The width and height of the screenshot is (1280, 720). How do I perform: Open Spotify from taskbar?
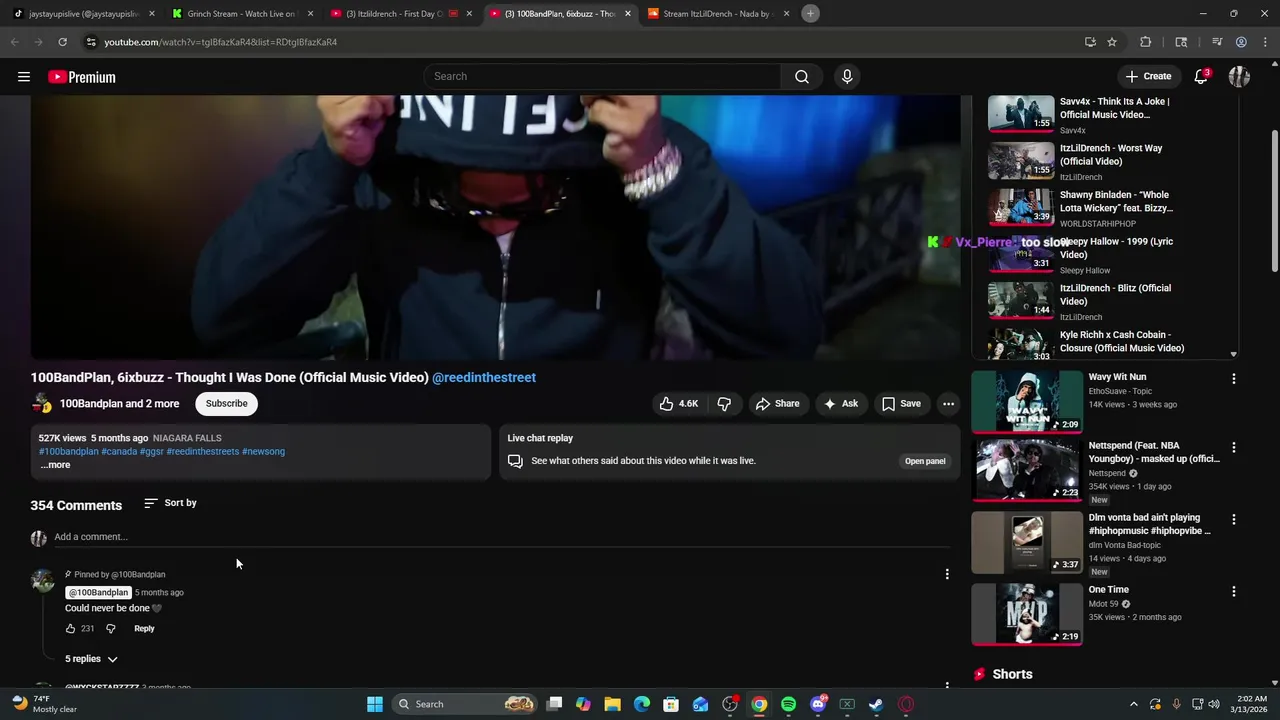pos(788,704)
